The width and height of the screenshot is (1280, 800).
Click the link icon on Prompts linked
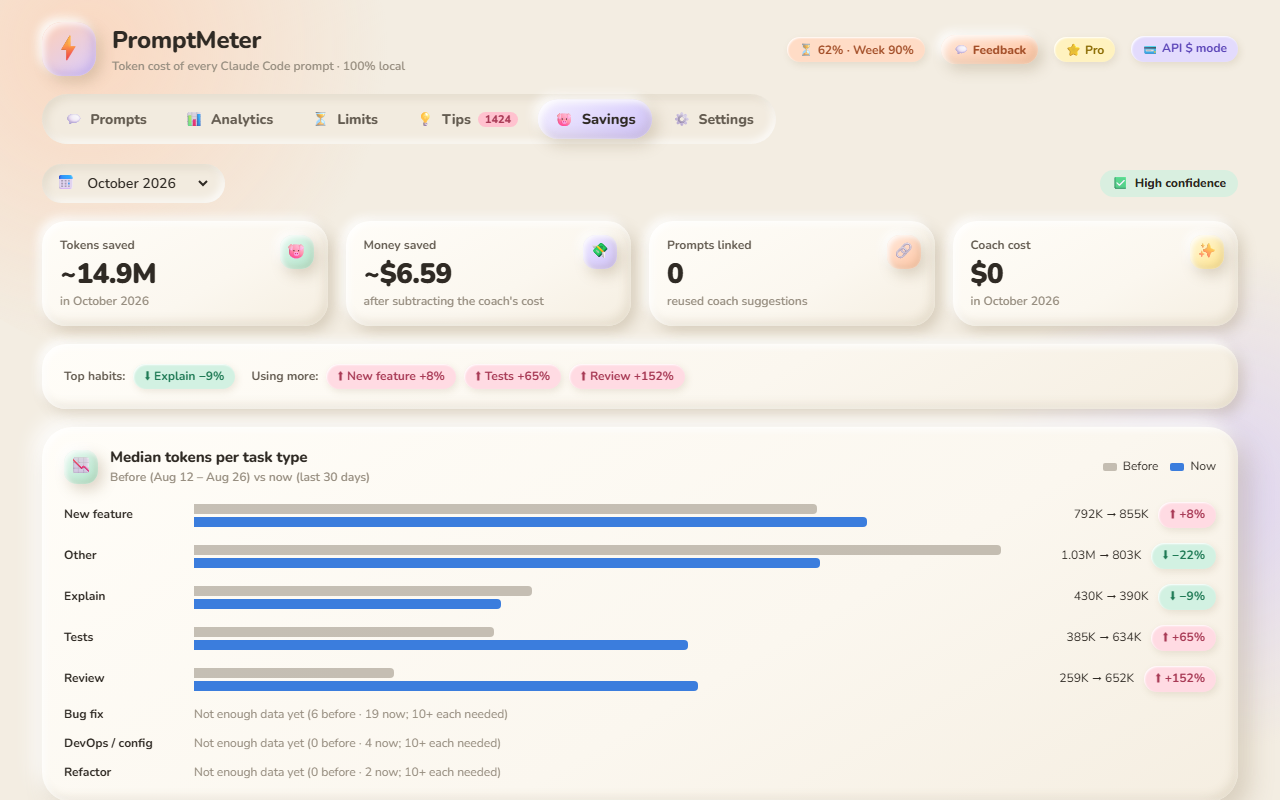904,252
